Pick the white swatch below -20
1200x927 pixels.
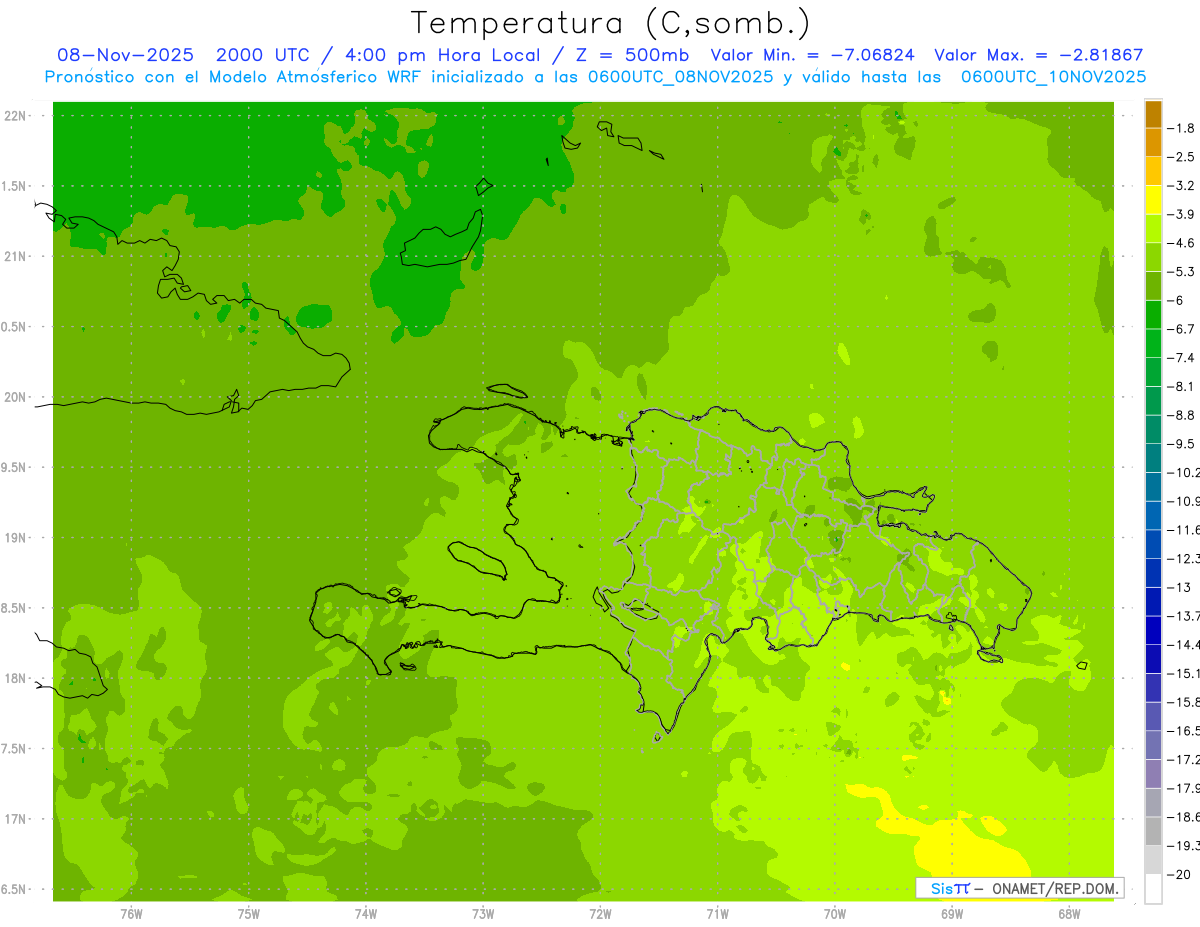tap(1153, 888)
